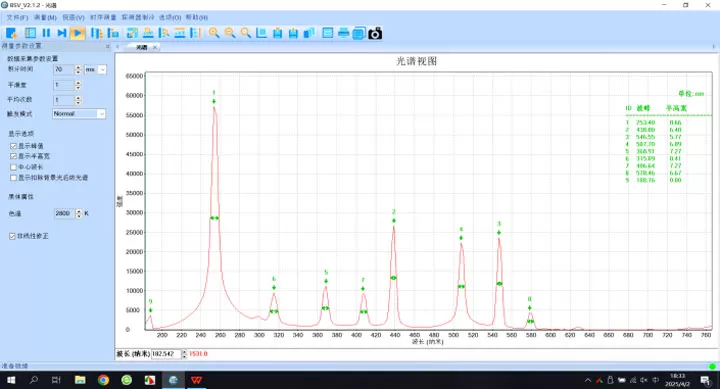The width and height of the screenshot is (720, 389).
Task: Click the single-step acquisition button
Action: click(62, 33)
